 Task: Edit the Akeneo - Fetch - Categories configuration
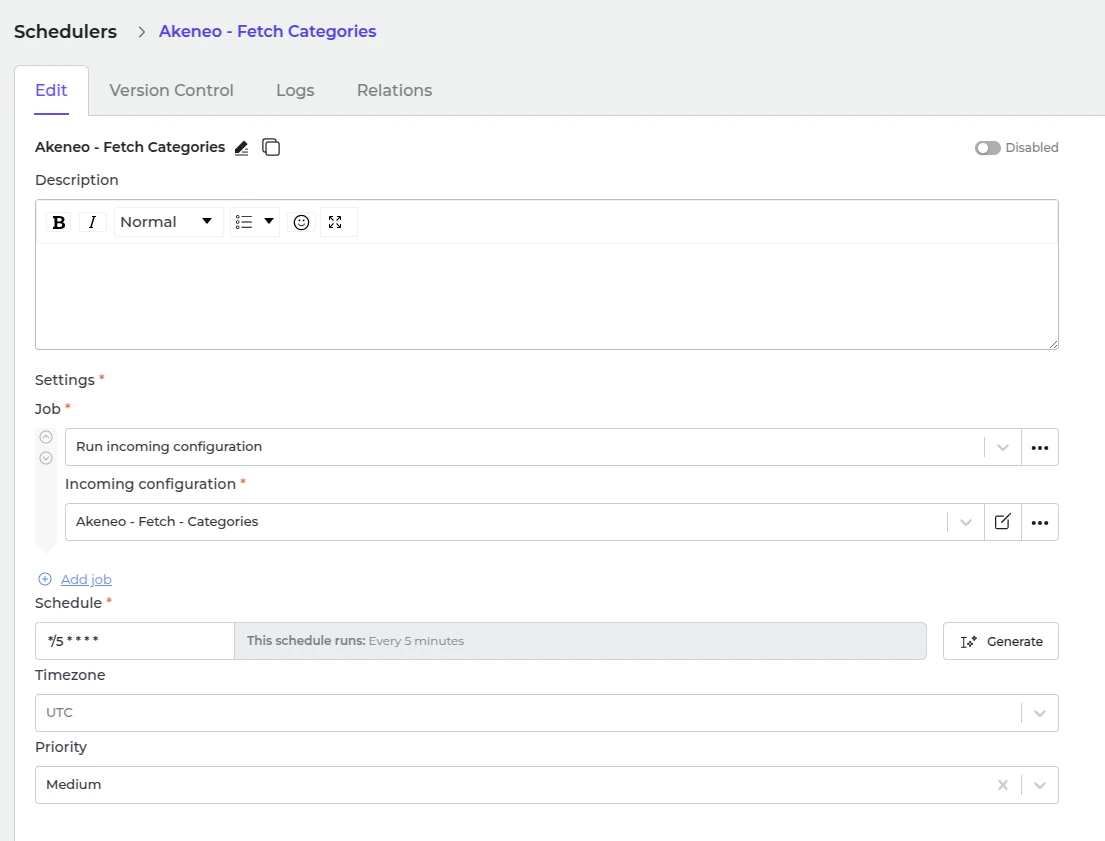point(1002,522)
